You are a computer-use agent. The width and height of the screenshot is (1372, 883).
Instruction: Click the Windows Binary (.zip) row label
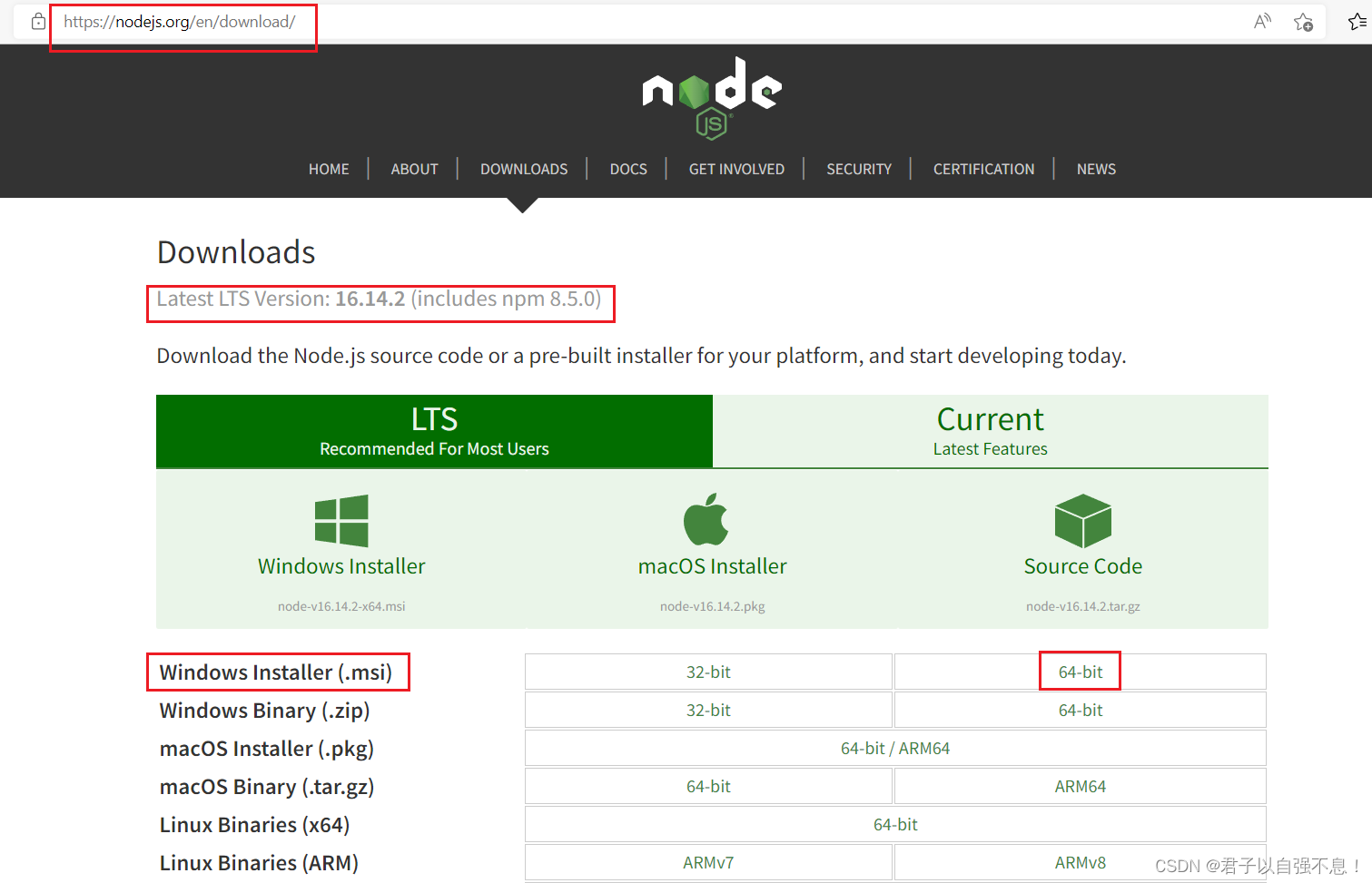coord(265,711)
